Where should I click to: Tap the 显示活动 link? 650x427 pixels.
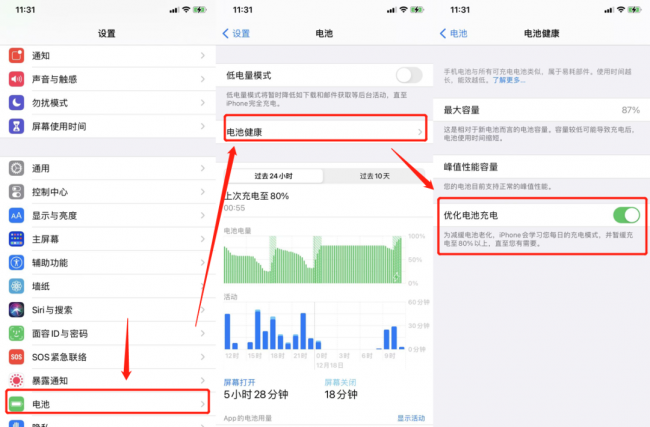tap(411, 418)
